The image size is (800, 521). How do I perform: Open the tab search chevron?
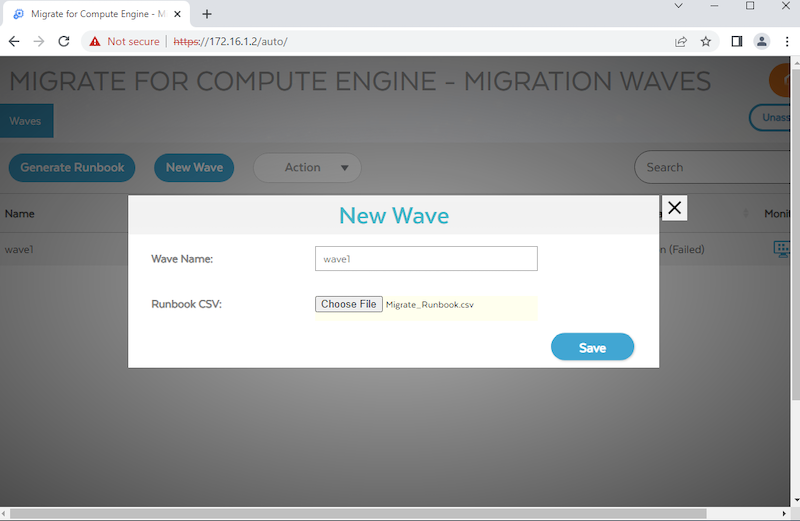[x=679, y=6]
